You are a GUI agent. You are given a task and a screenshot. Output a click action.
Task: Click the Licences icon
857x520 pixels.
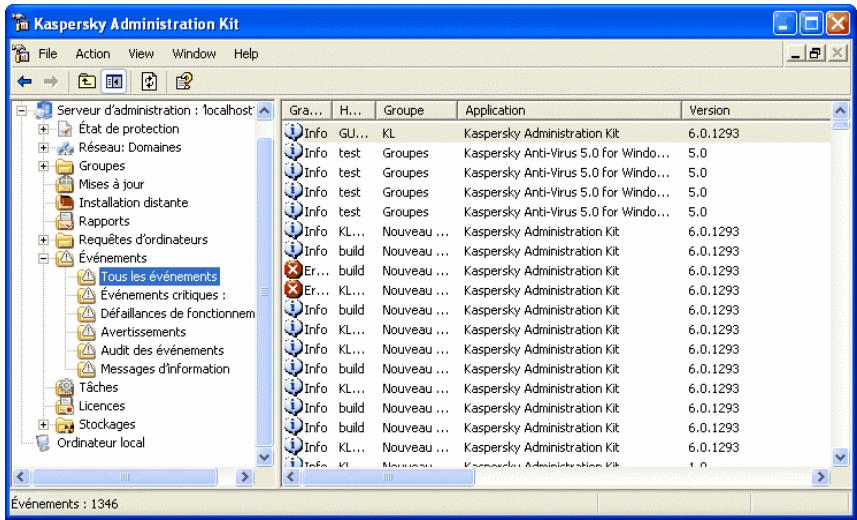65,406
